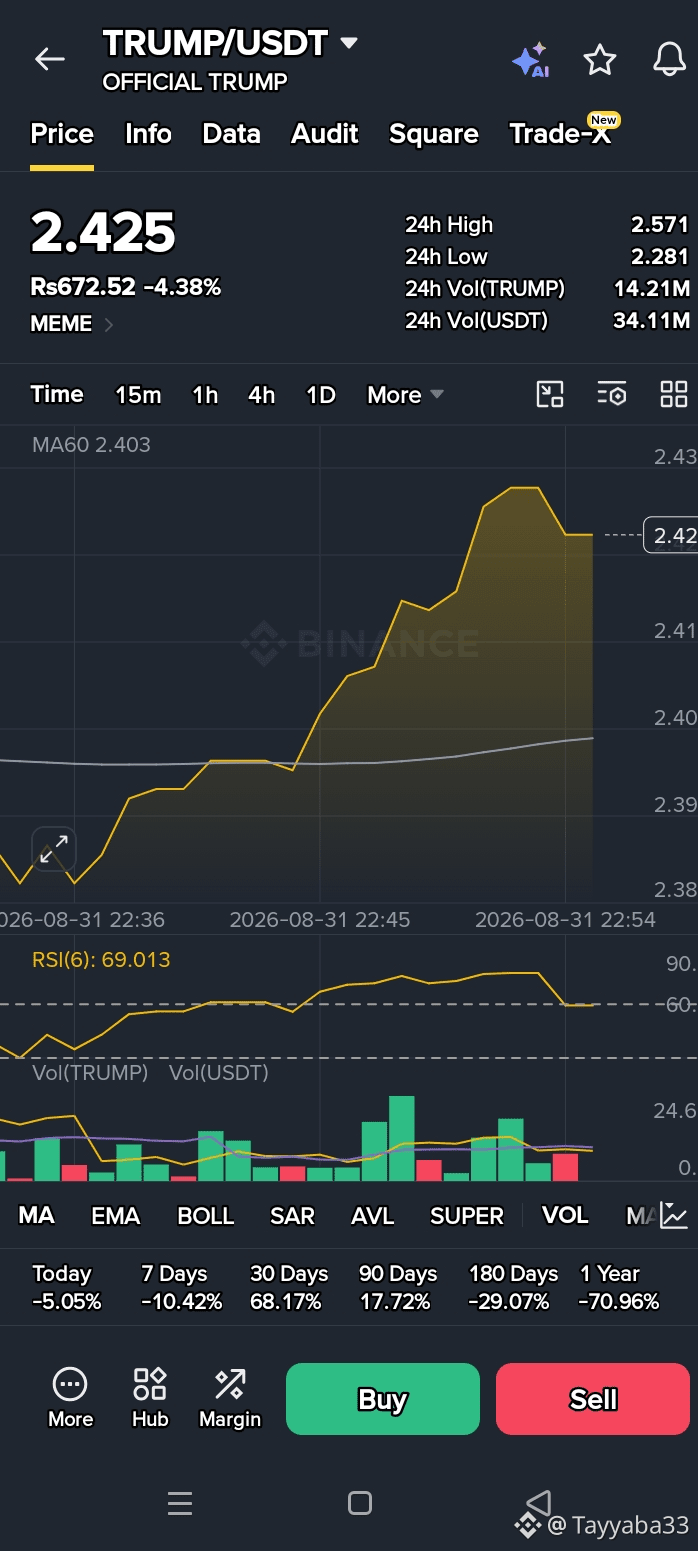Viewport: 698px width, 1551px height.
Task: Tap the Vol(USDT) legend label
Action: click(219, 1073)
